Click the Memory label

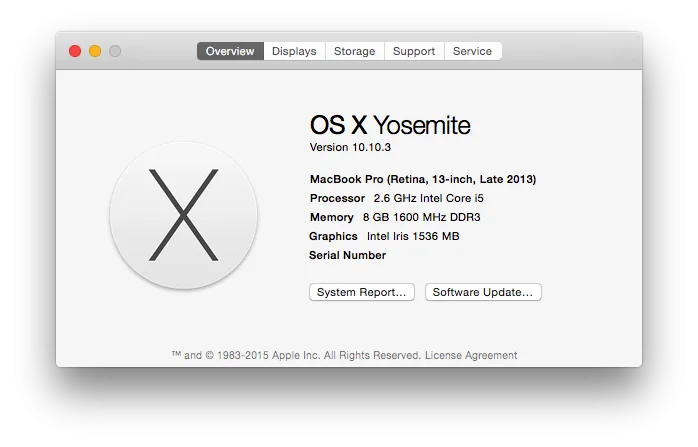332,217
